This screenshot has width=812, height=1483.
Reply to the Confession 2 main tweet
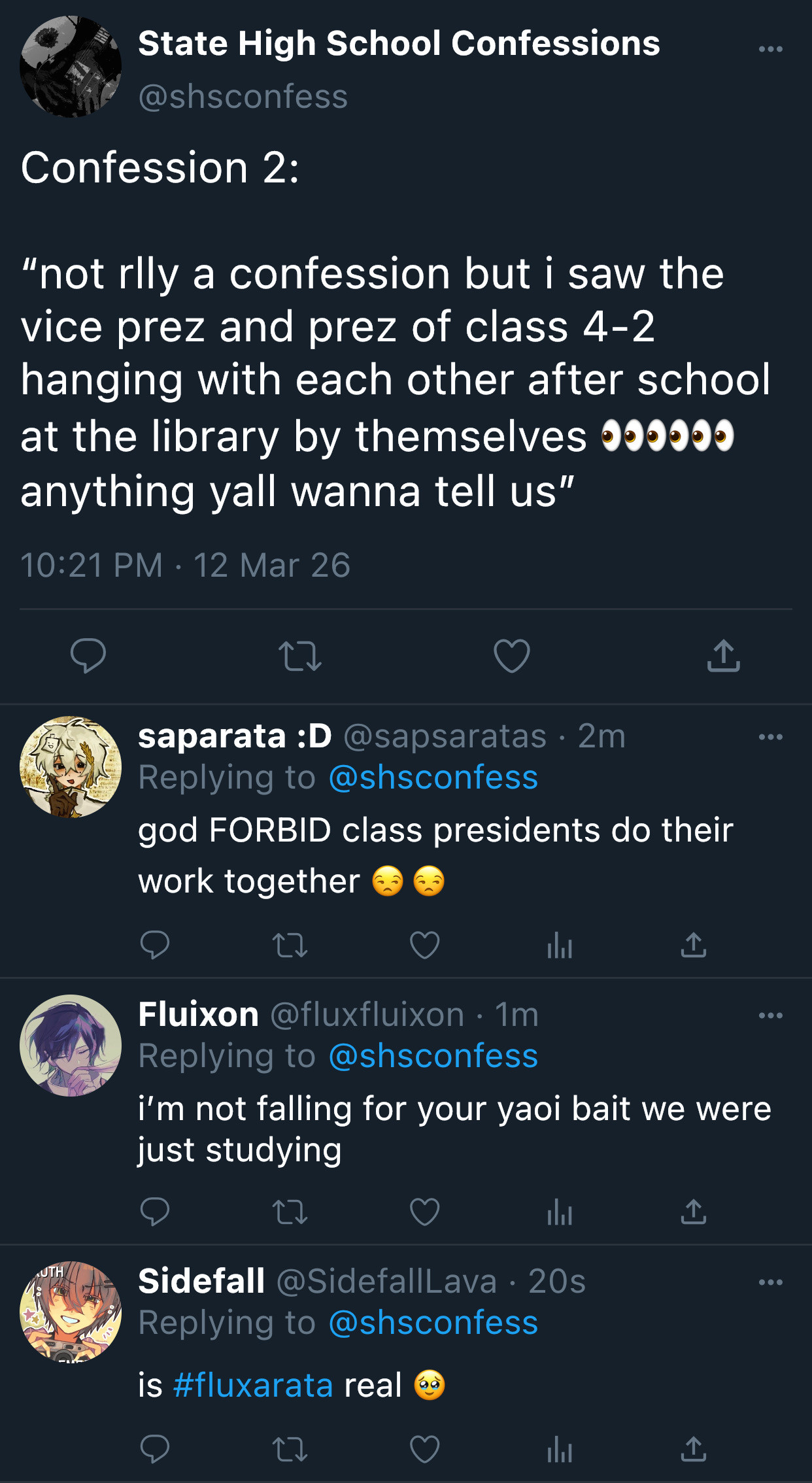tap(88, 655)
